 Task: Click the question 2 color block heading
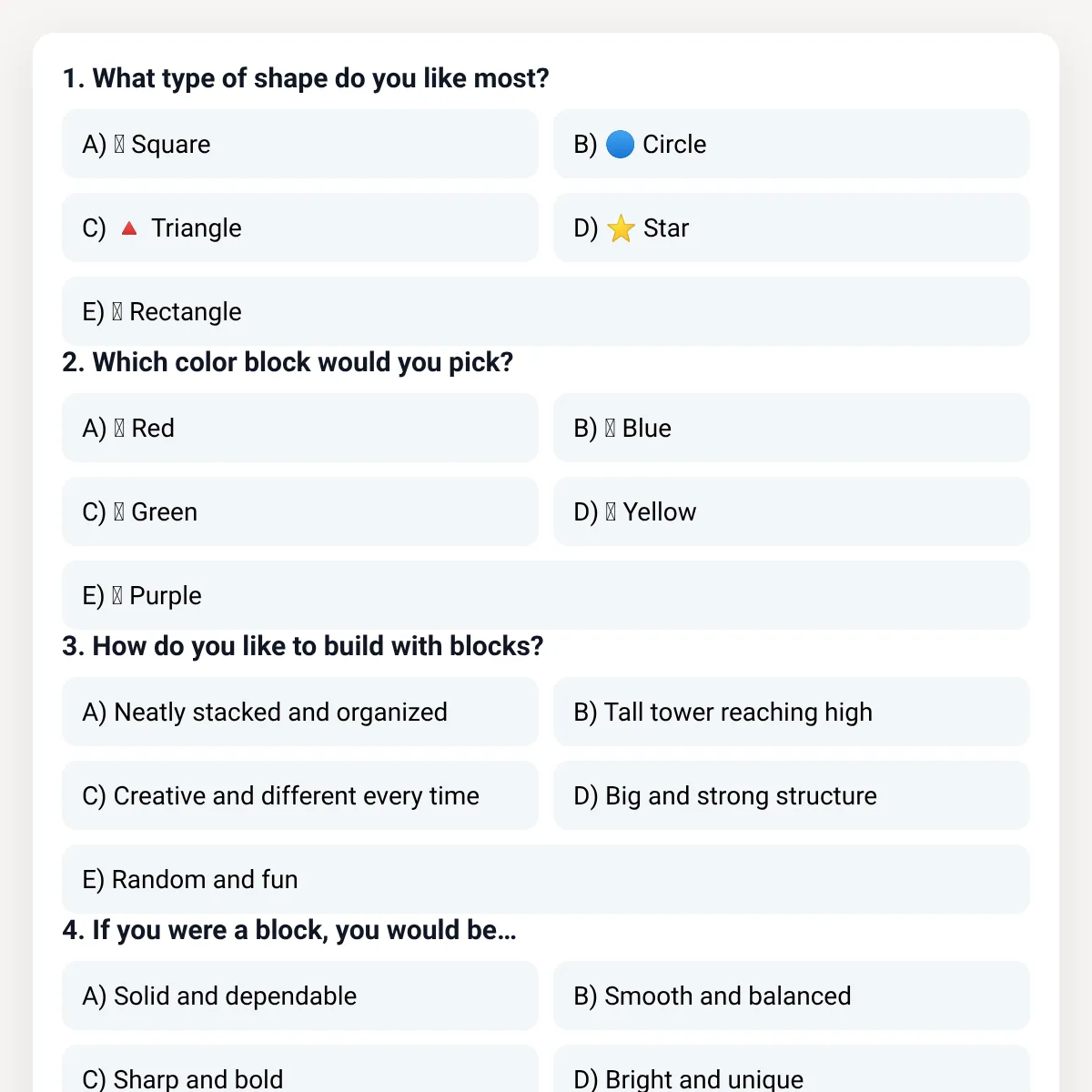[288, 362]
